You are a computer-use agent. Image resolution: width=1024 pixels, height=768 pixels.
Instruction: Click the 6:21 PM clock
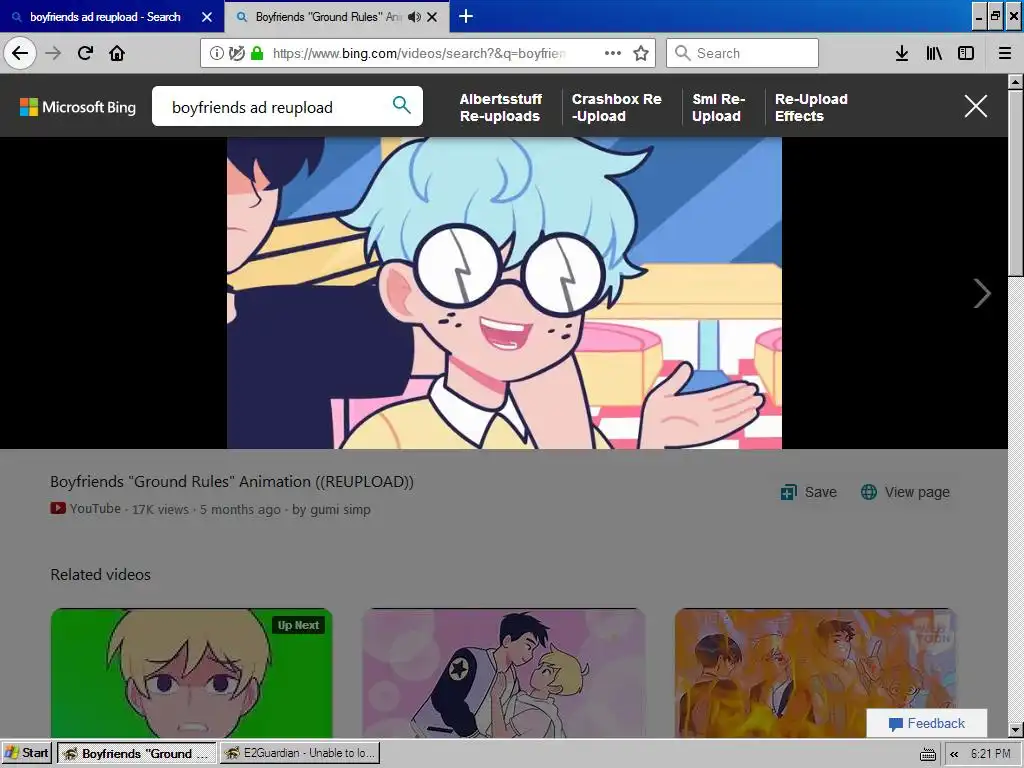point(991,754)
